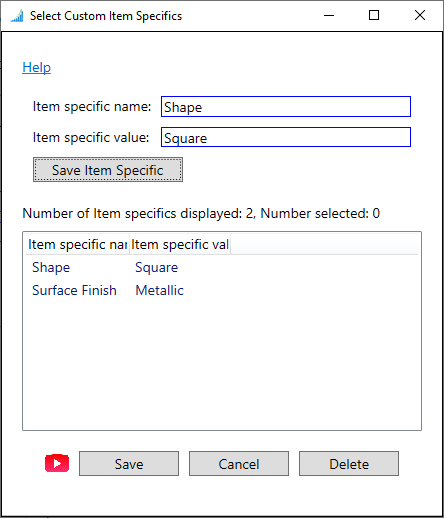Image resolution: width=444 pixels, height=518 pixels.
Task: Click the Delete button
Action: pos(349,464)
